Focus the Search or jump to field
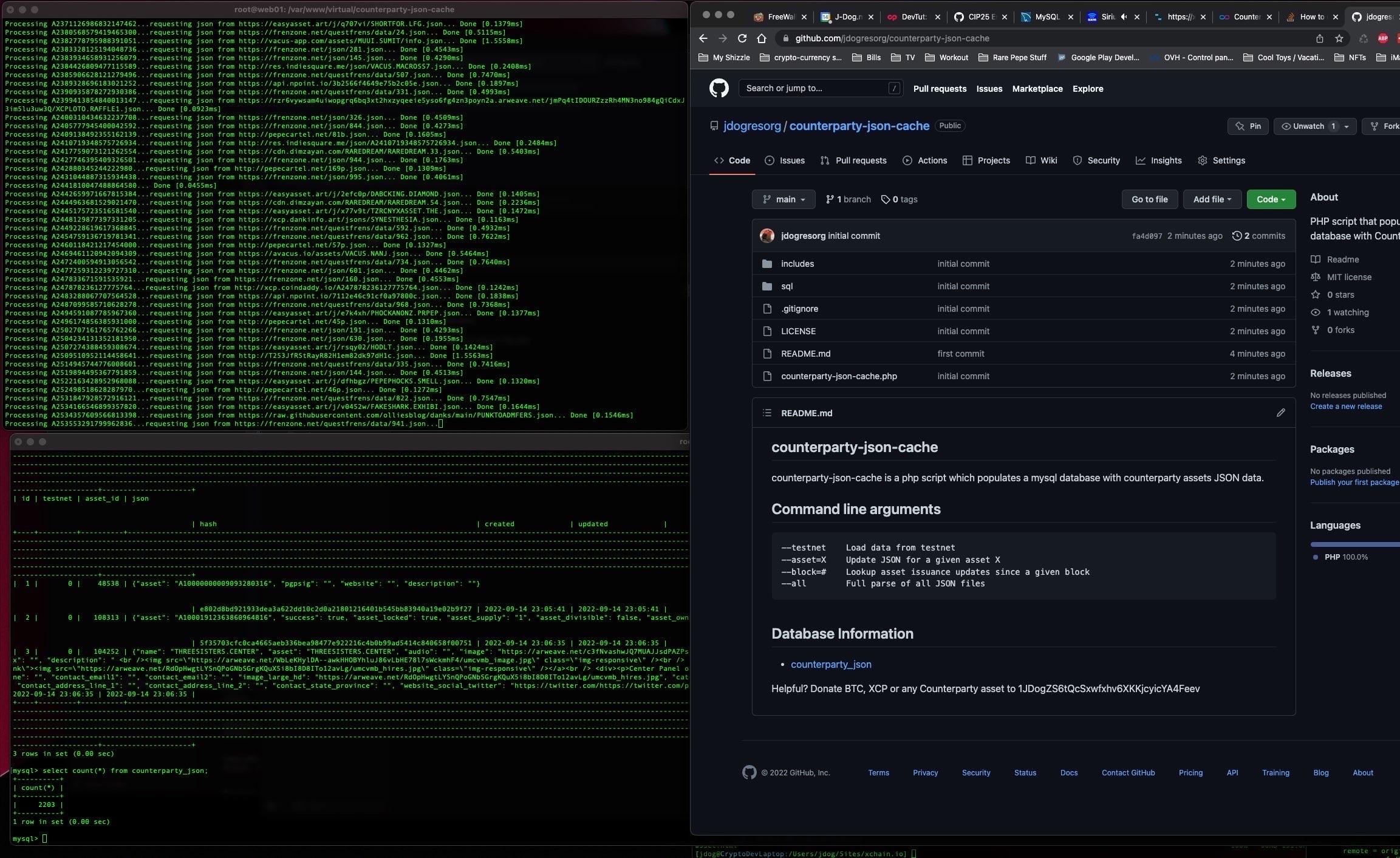Image resolution: width=1400 pixels, height=858 pixels. pos(821,88)
